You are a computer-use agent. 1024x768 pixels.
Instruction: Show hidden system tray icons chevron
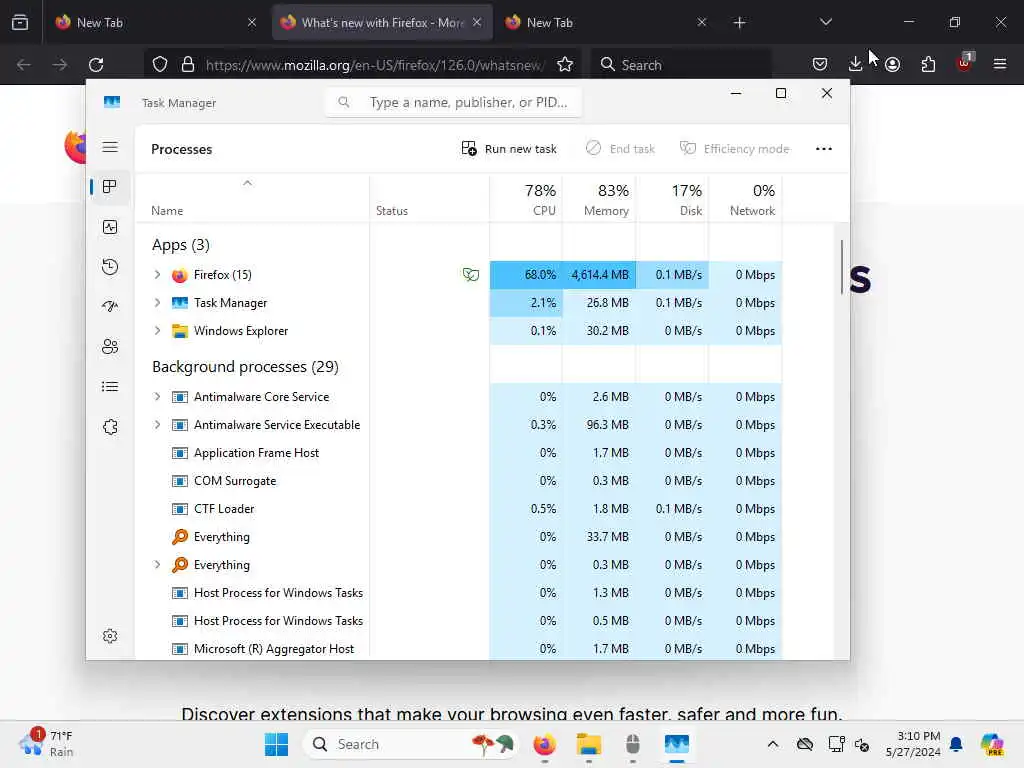773,744
